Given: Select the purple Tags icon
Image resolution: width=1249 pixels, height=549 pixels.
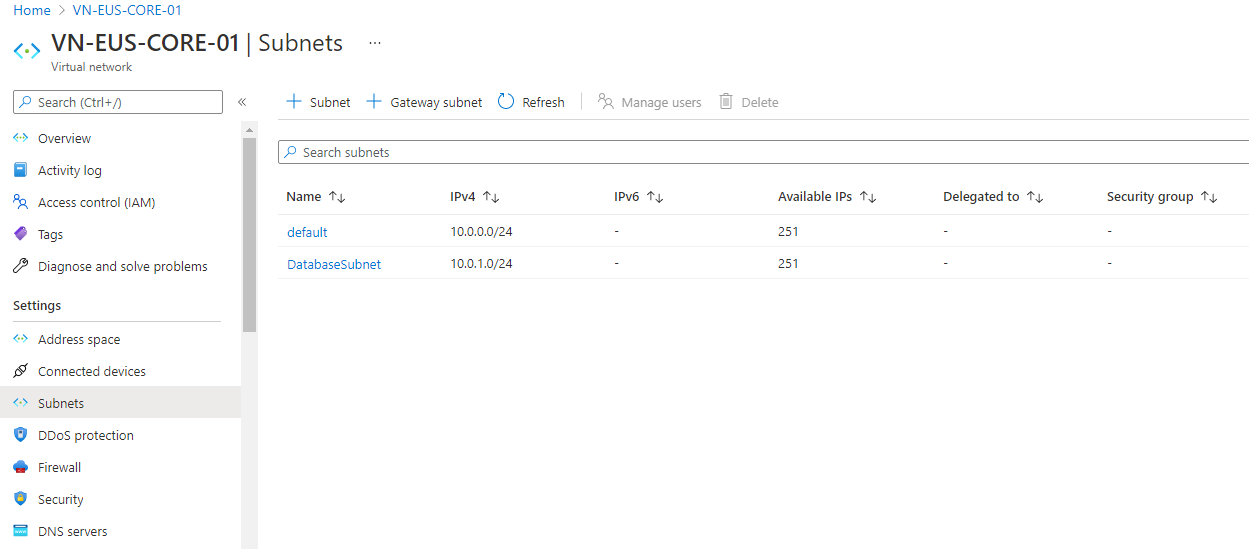Looking at the screenshot, I should pyautogui.click(x=21, y=234).
